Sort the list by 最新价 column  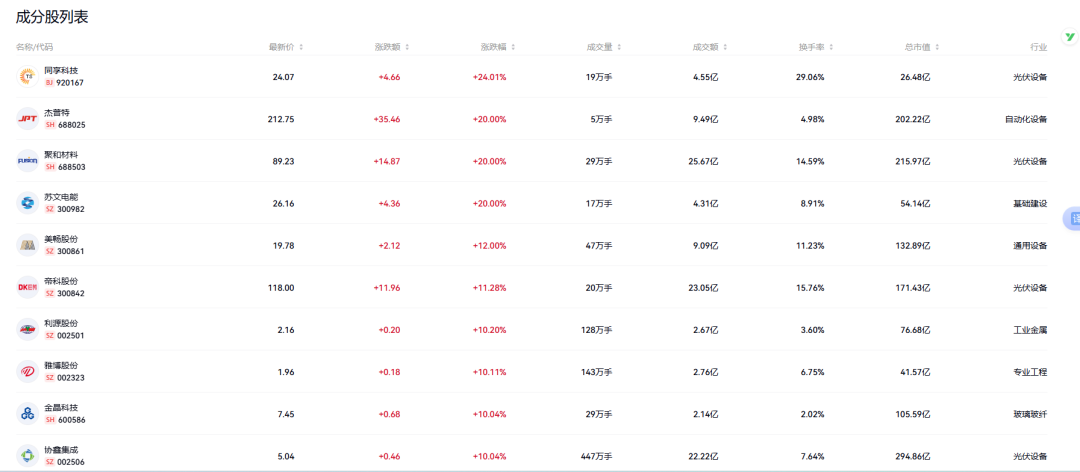285,47
